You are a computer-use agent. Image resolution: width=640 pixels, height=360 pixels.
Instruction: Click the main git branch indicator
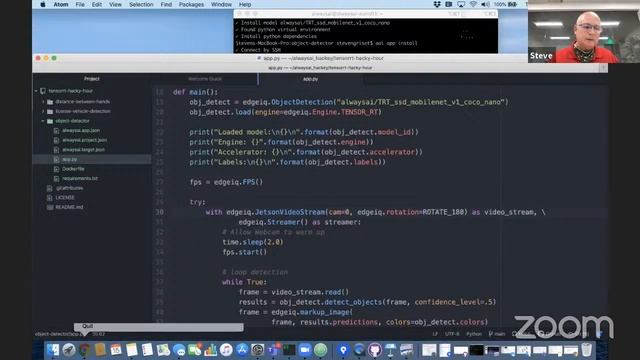pyautogui.click(x=497, y=334)
